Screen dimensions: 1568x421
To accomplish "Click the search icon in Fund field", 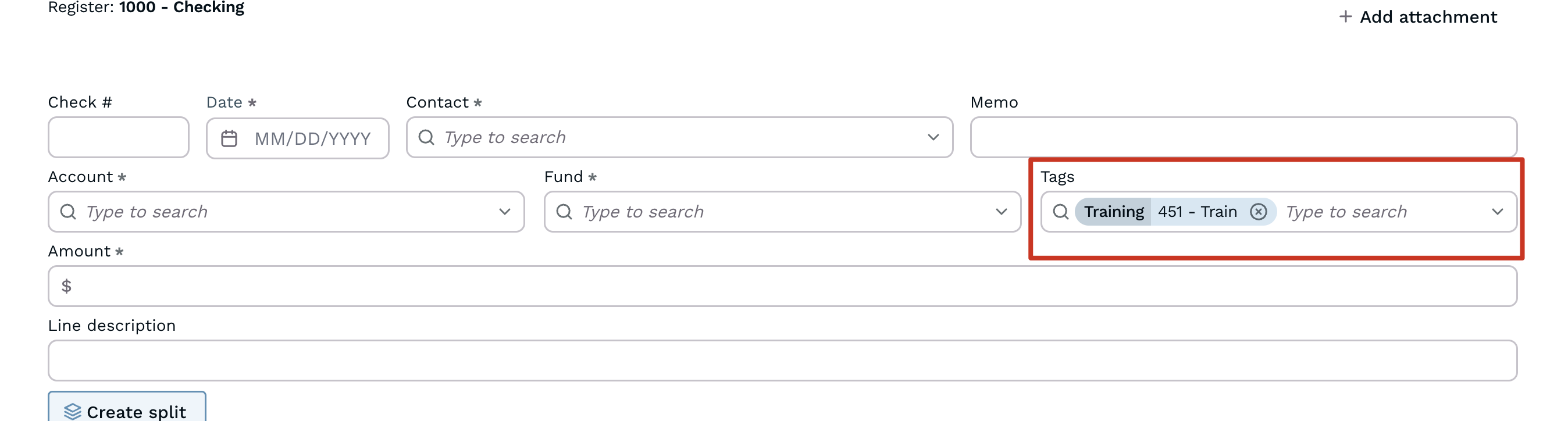I will [564, 212].
